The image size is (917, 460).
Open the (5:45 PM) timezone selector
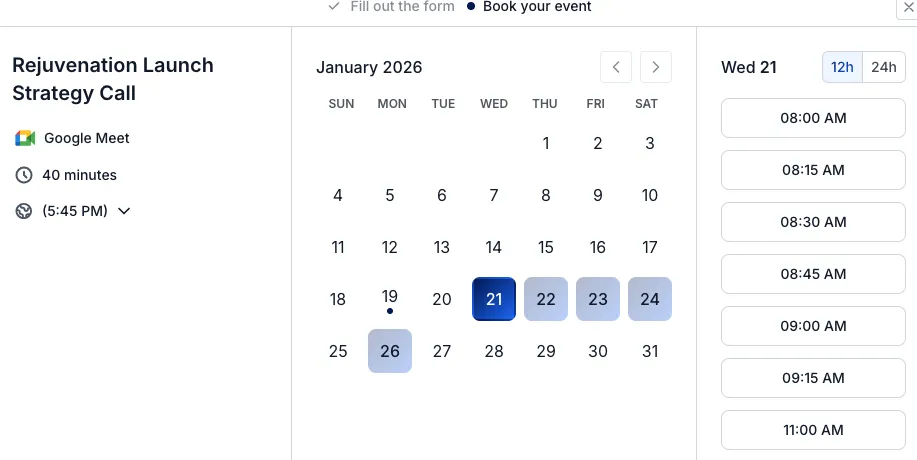pos(76,211)
